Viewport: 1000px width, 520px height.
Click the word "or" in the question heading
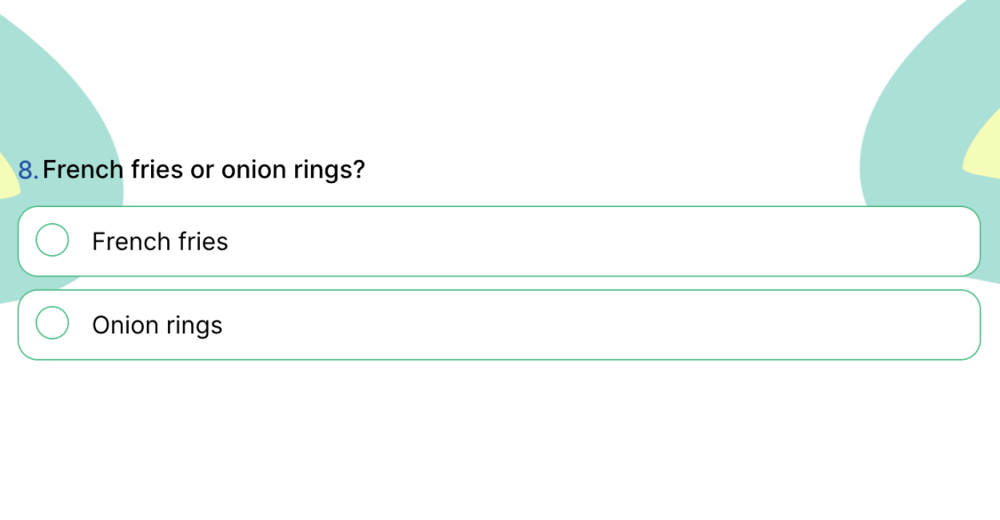coord(202,170)
